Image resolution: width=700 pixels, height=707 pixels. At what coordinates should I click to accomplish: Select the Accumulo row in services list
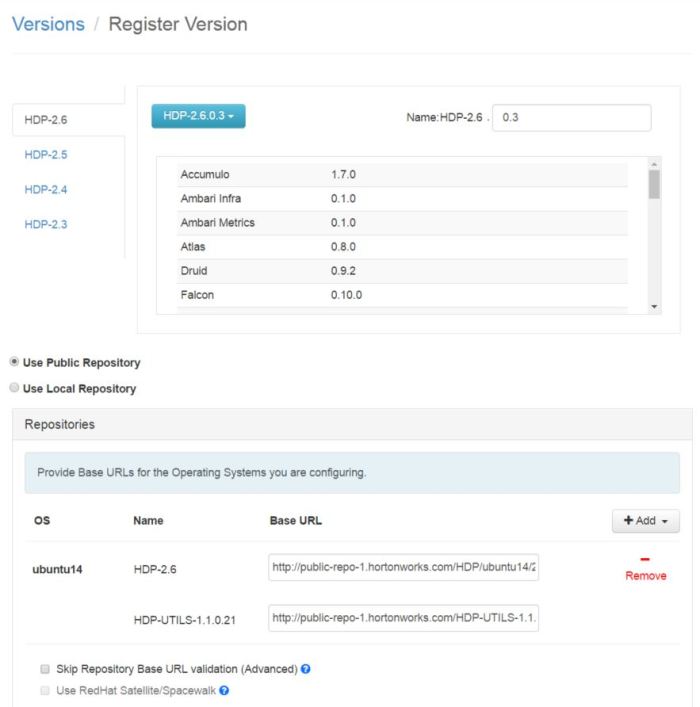(x=402, y=174)
